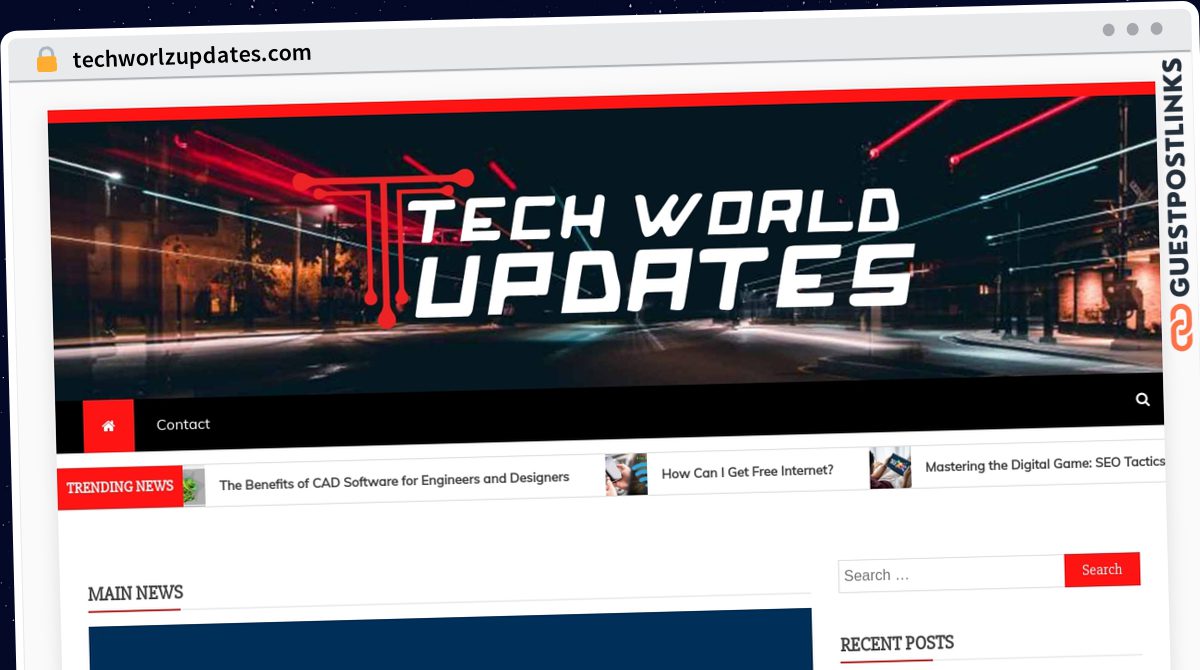Click the techworlzupdates.com address text
The width and height of the screenshot is (1200, 670).
[192, 56]
